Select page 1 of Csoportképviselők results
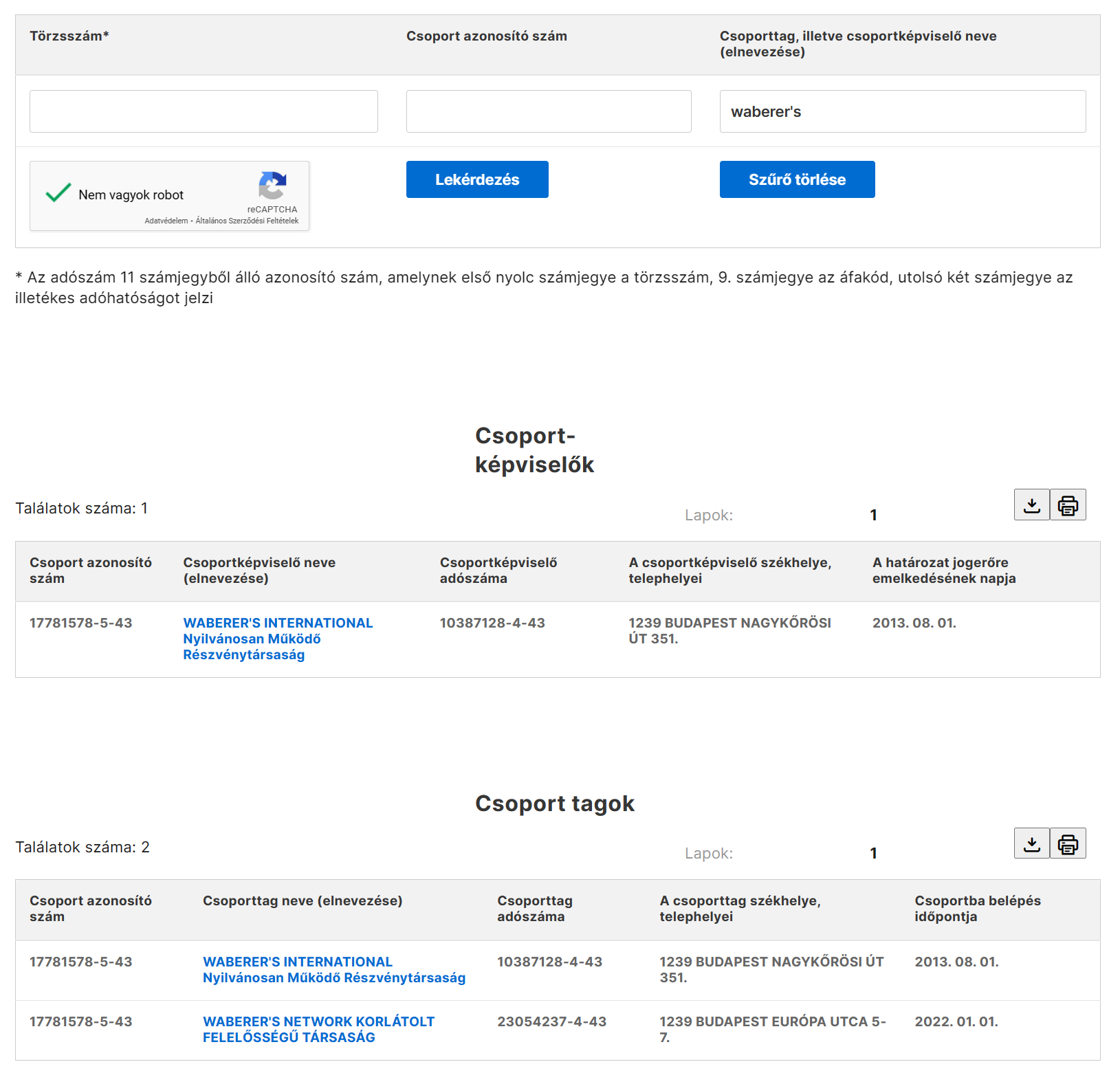 [x=873, y=515]
